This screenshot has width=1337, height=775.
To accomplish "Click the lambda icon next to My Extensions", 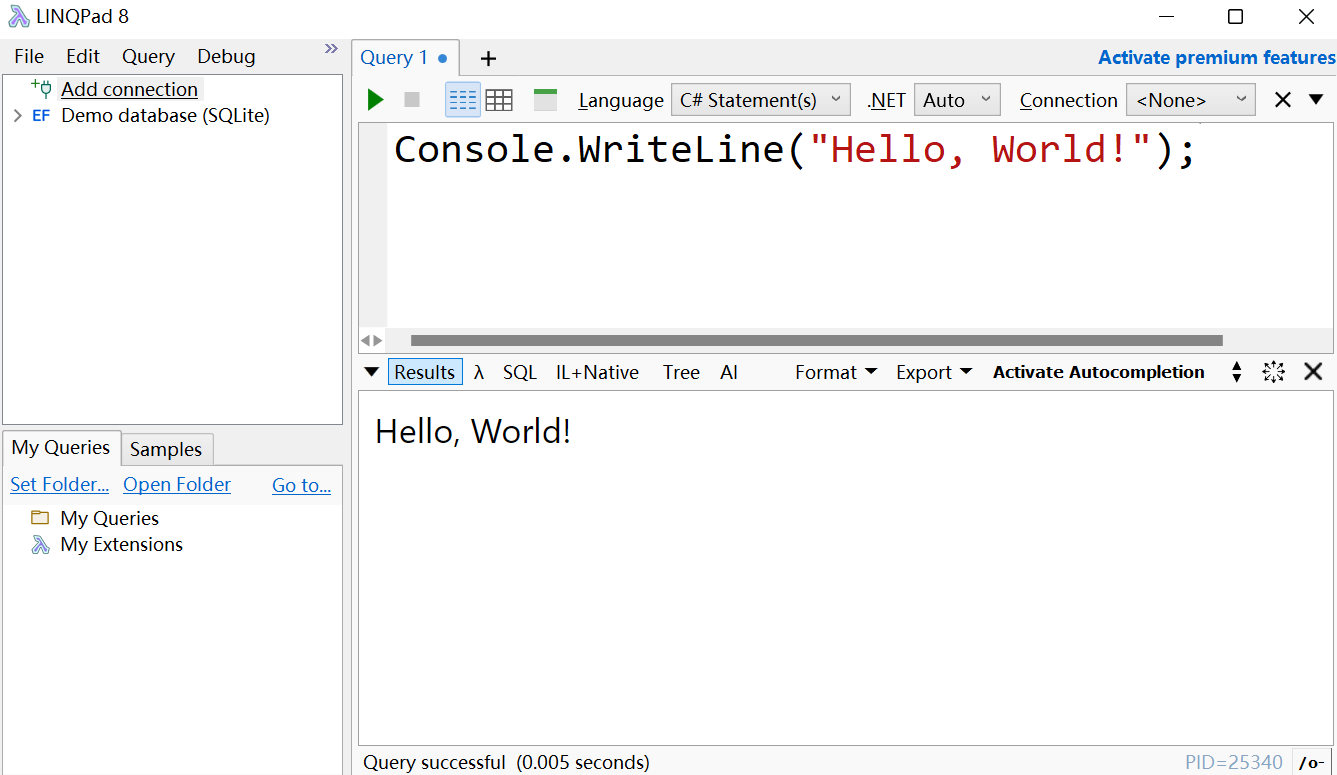I will (40, 545).
